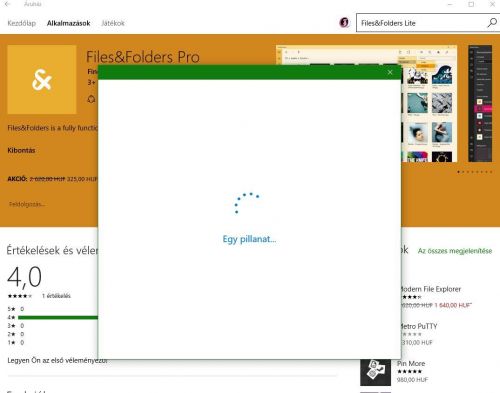Click the 4,0 overall rating
The height and width of the screenshot is (393, 500).
(x=24, y=277)
